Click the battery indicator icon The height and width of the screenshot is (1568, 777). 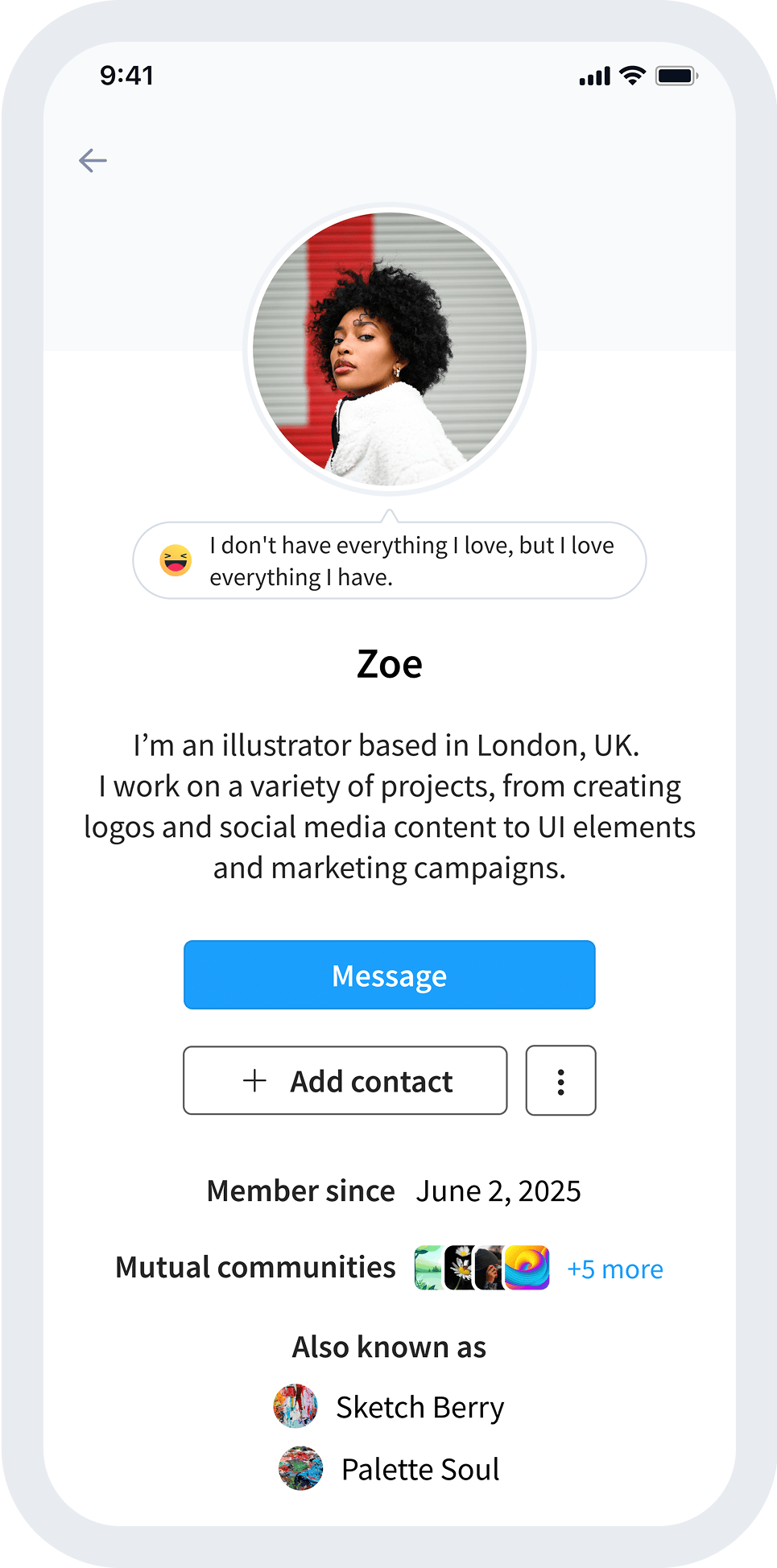[x=676, y=76]
